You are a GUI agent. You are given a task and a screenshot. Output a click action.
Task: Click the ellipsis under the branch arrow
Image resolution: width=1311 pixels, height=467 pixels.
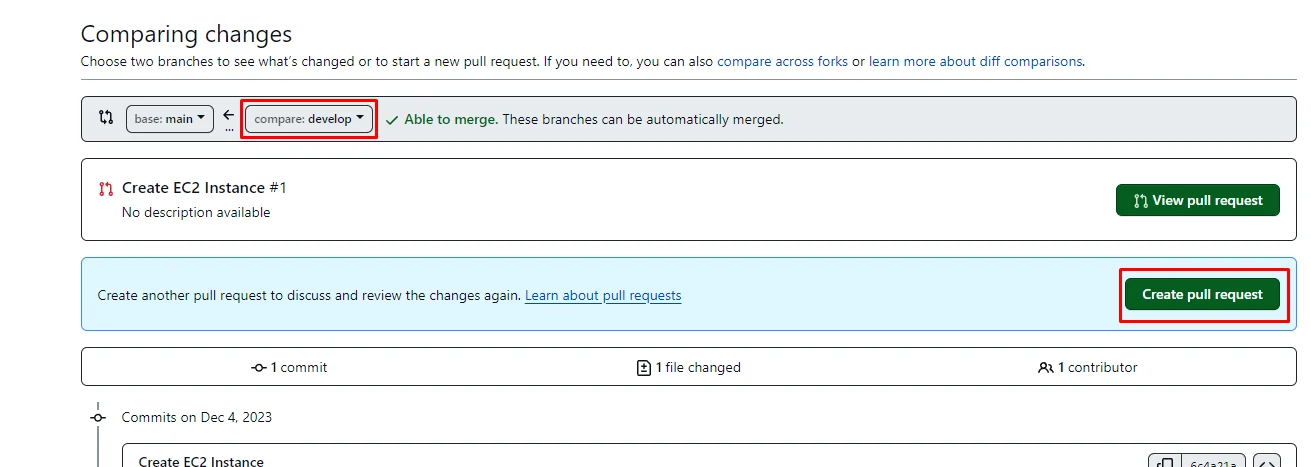(229, 129)
